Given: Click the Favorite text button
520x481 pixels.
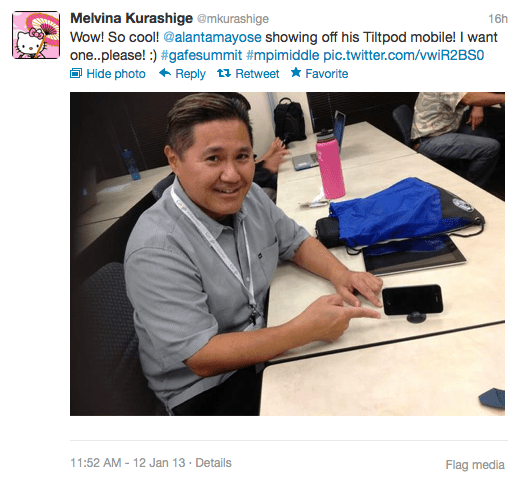Looking at the screenshot, I should (327, 74).
